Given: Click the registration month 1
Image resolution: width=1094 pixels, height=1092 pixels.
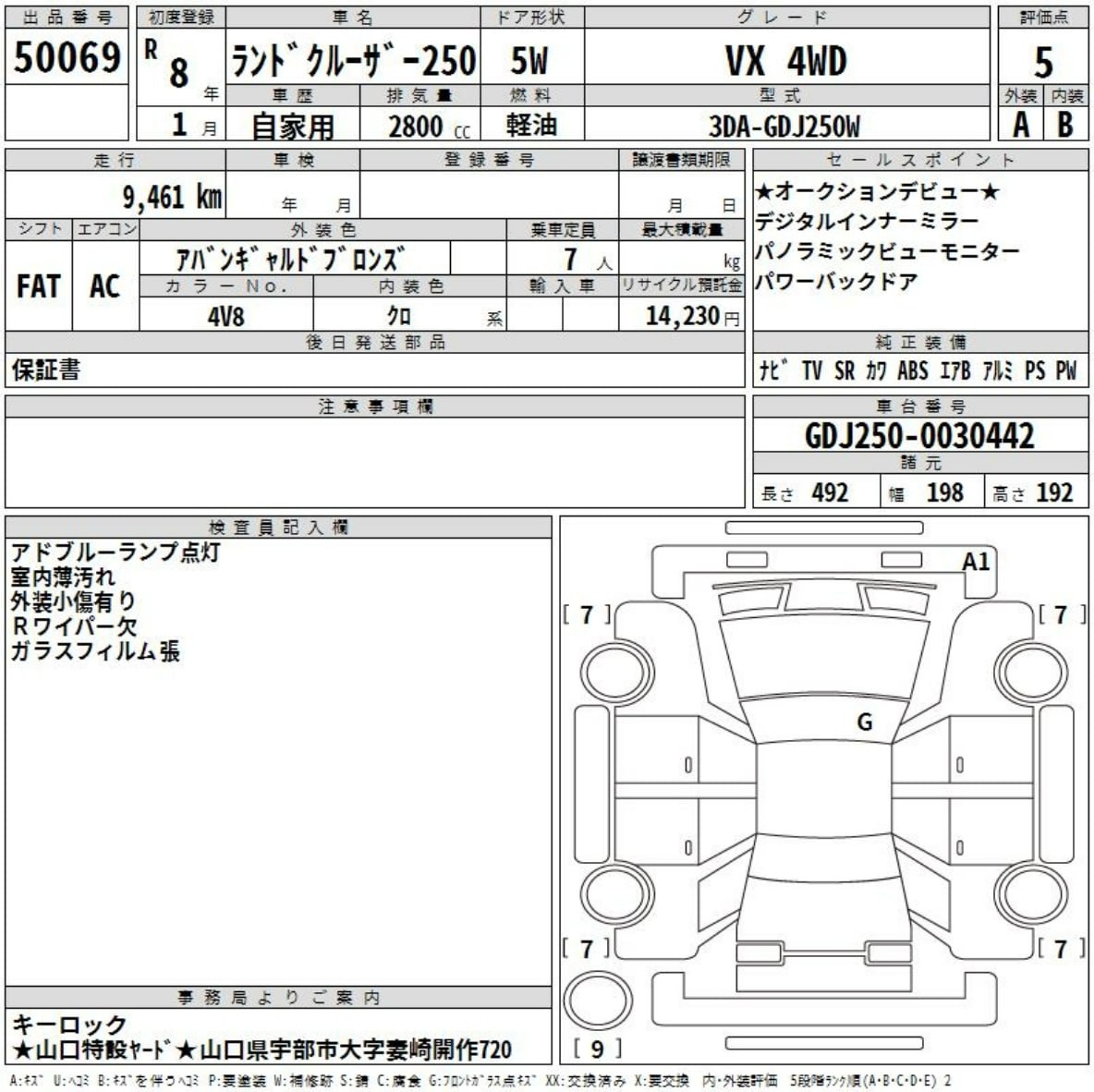Looking at the screenshot, I should click(179, 126).
